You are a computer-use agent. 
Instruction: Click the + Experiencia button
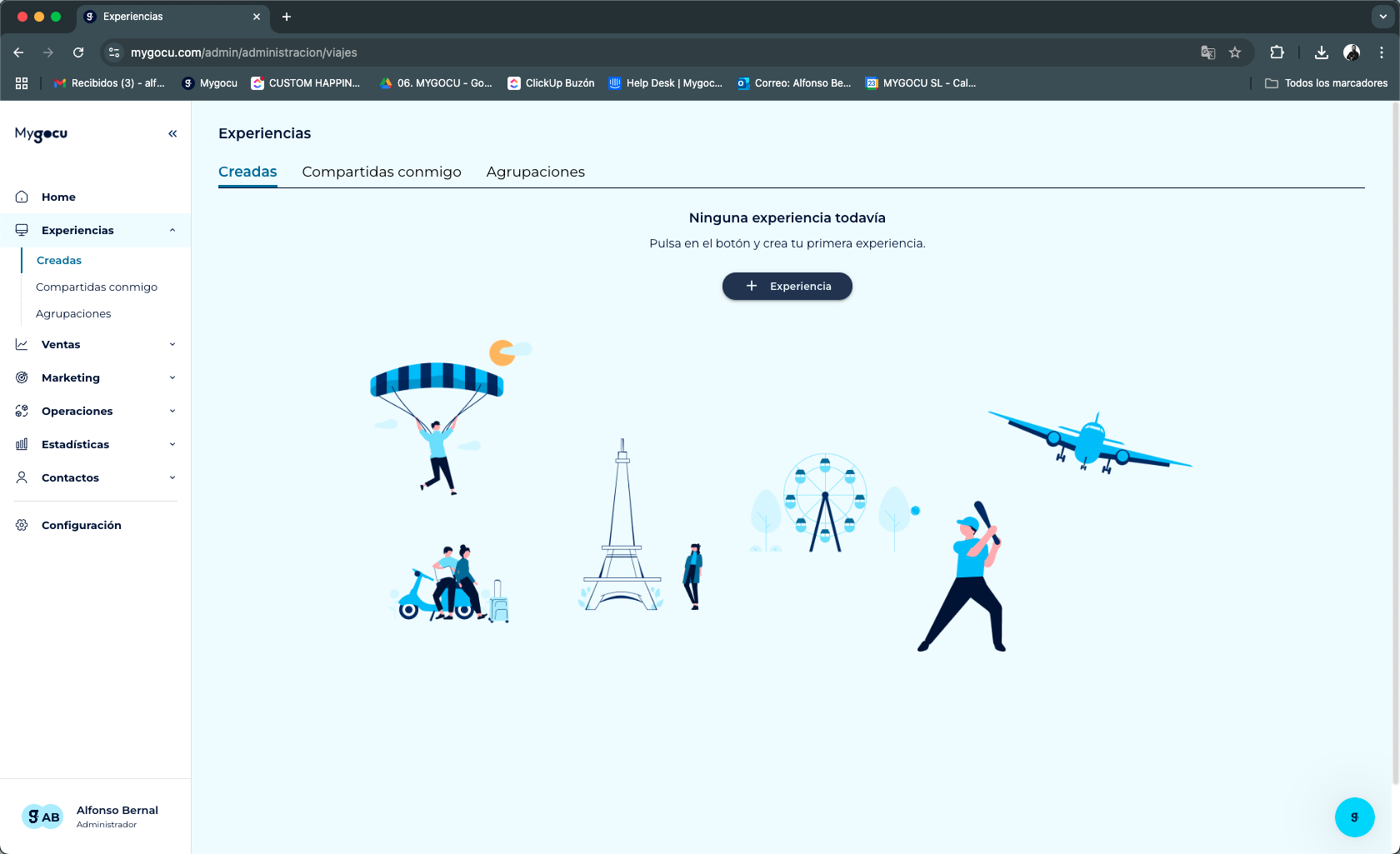[x=787, y=286]
